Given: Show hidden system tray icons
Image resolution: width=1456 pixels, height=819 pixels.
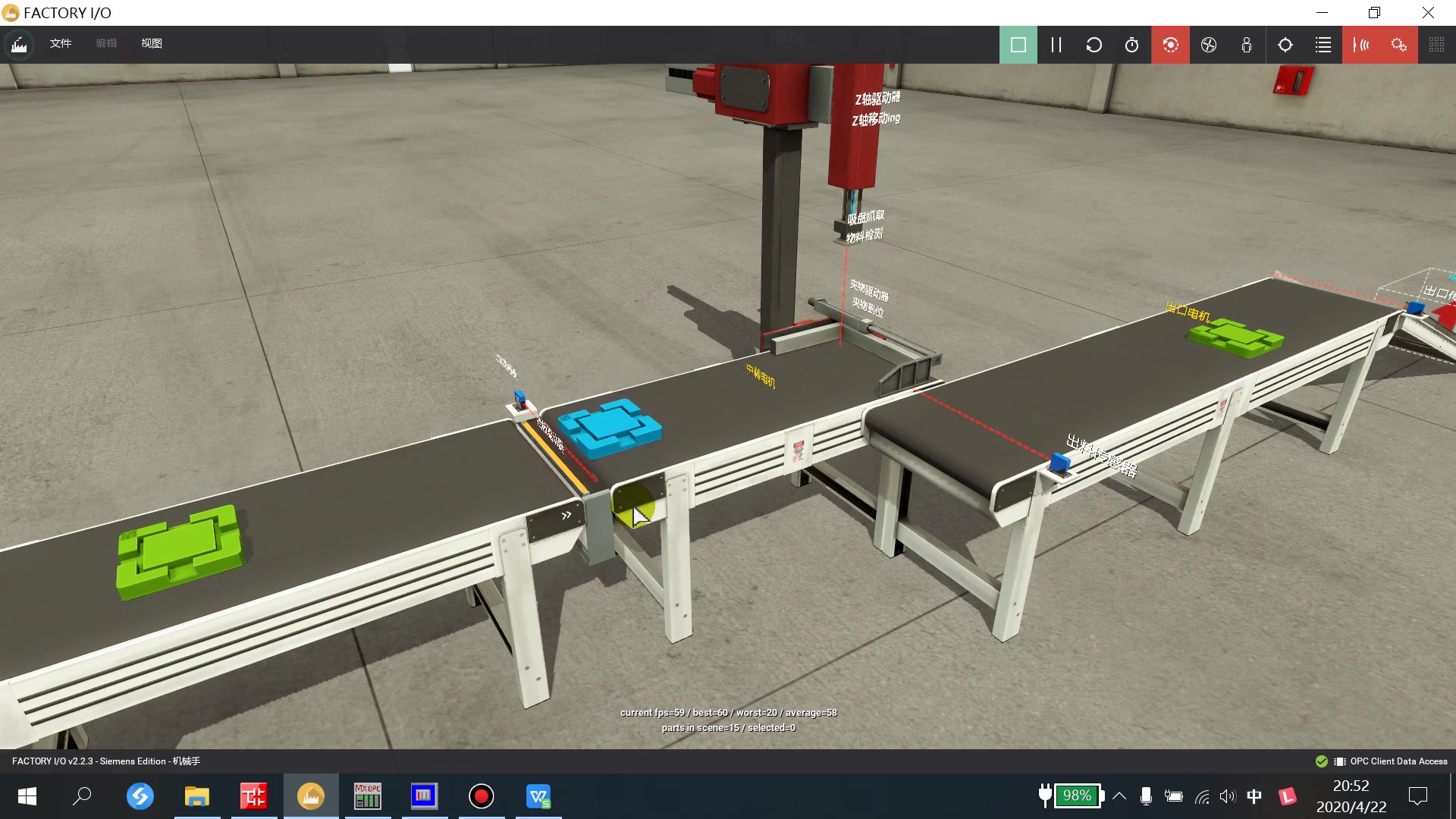Looking at the screenshot, I should (1119, 796).
